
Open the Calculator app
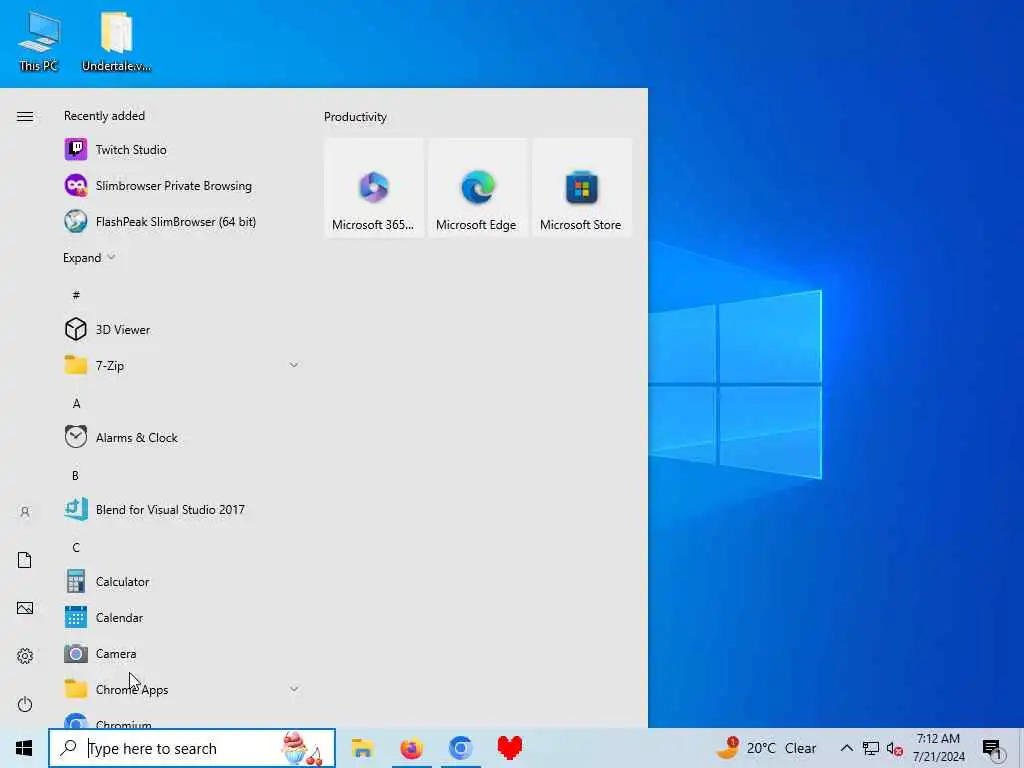click(183, 581)
